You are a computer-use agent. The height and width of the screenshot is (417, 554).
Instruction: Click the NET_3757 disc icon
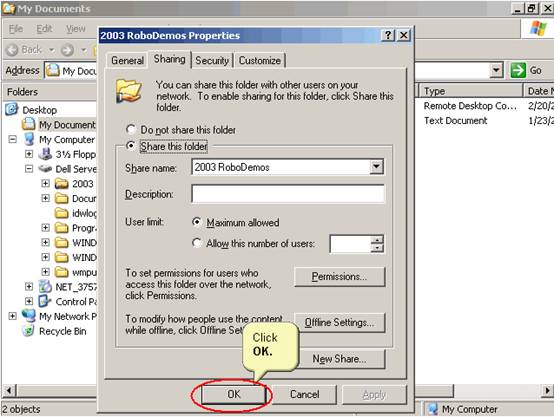(45, 287)
